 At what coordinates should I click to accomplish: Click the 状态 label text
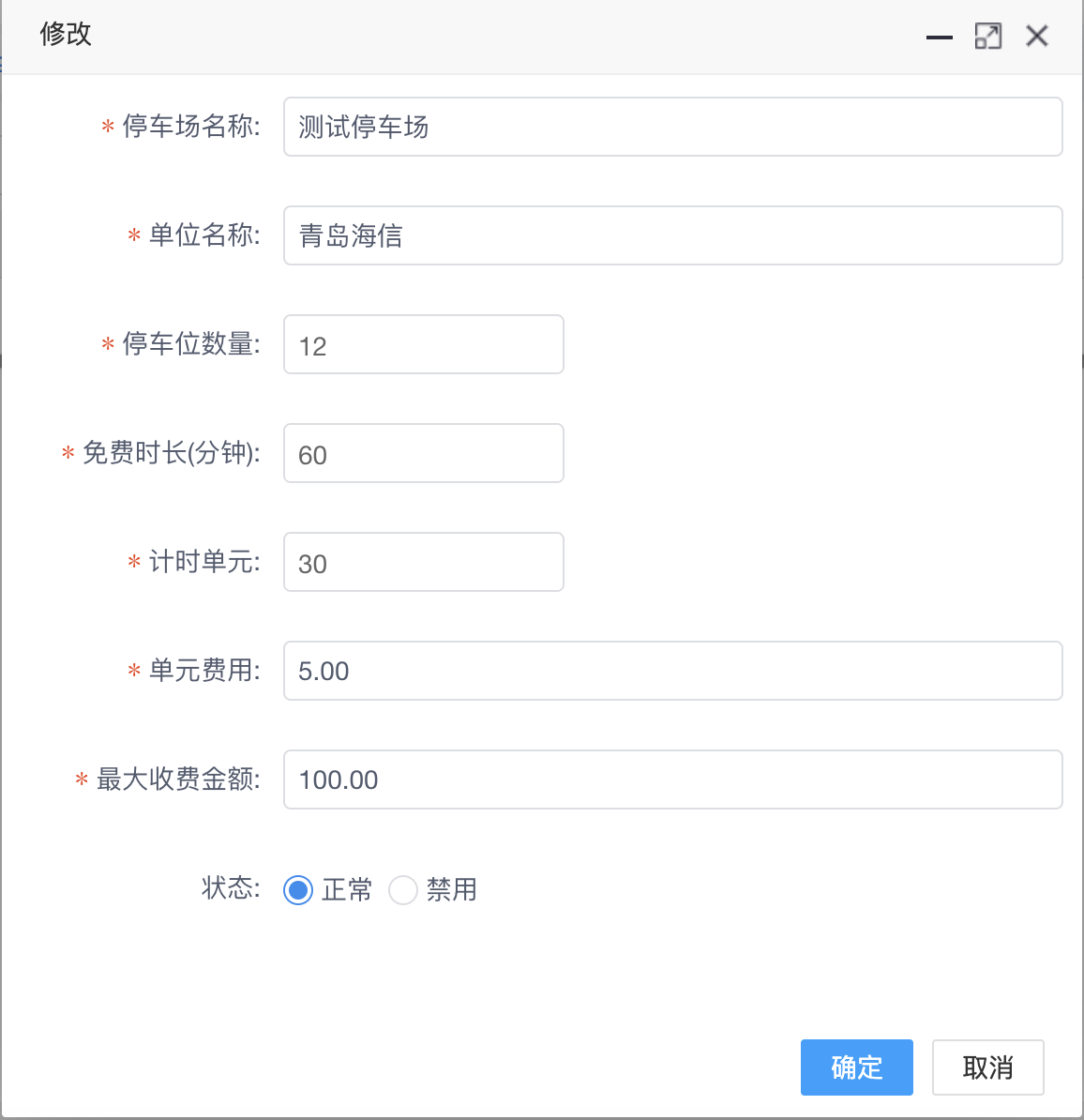tap(231, 888)
